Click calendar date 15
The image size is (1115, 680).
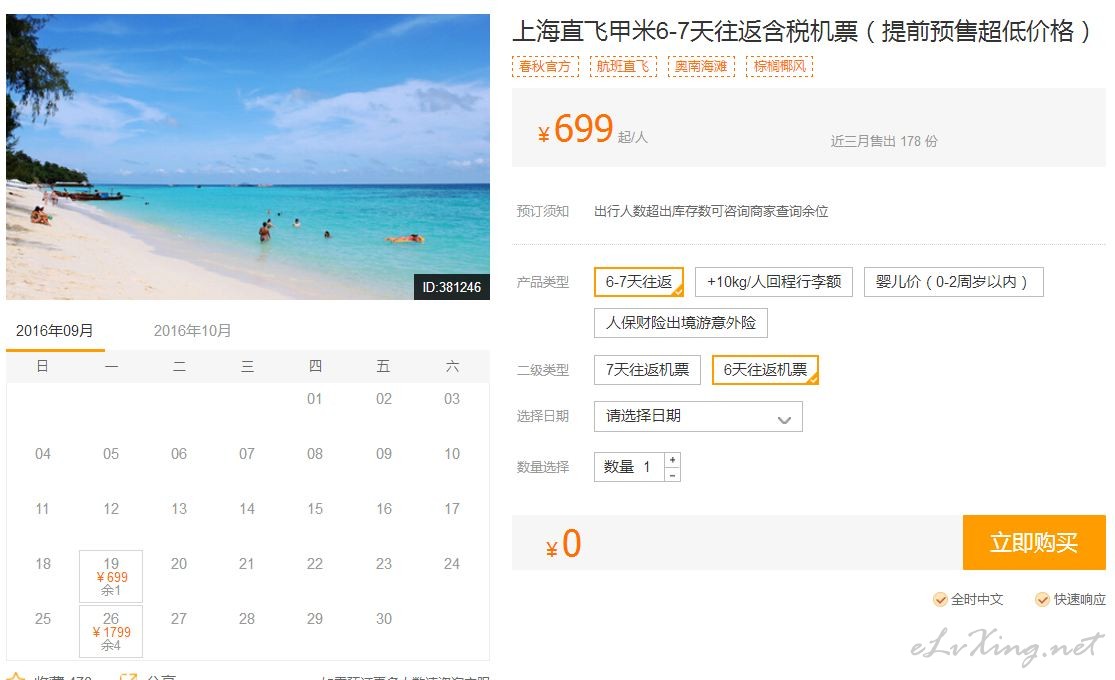click(x=315, y=509)
